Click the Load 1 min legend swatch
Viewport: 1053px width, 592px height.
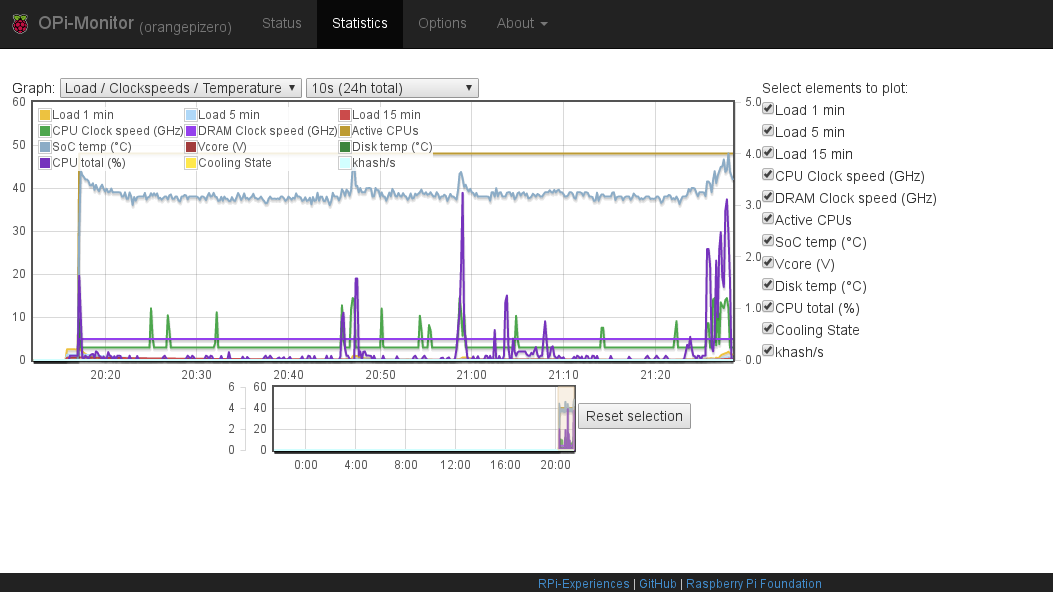tap(44, 114)
